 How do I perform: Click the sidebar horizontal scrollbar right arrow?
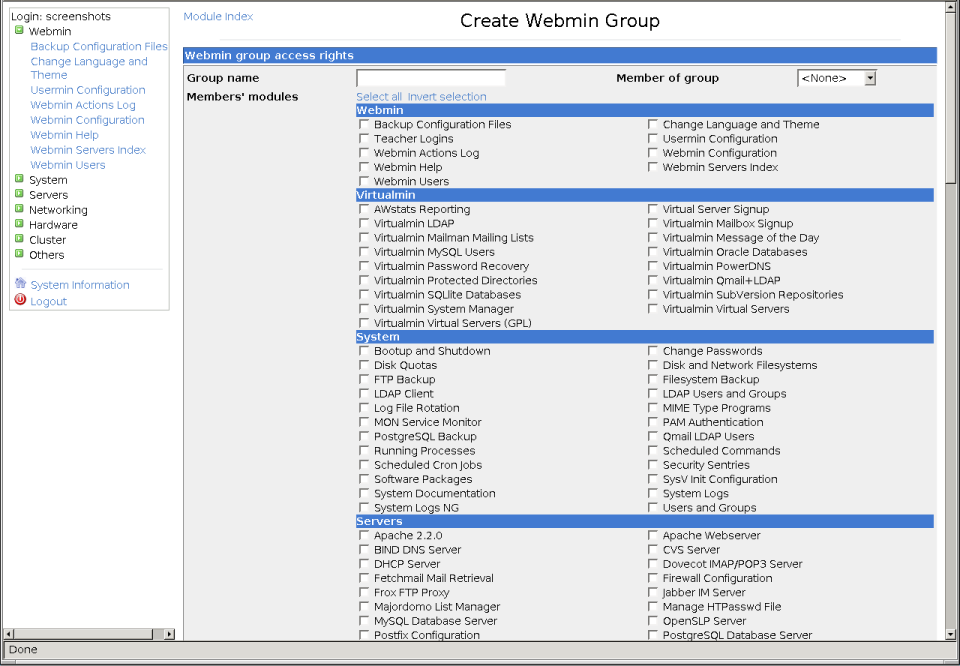coord(170,634)
